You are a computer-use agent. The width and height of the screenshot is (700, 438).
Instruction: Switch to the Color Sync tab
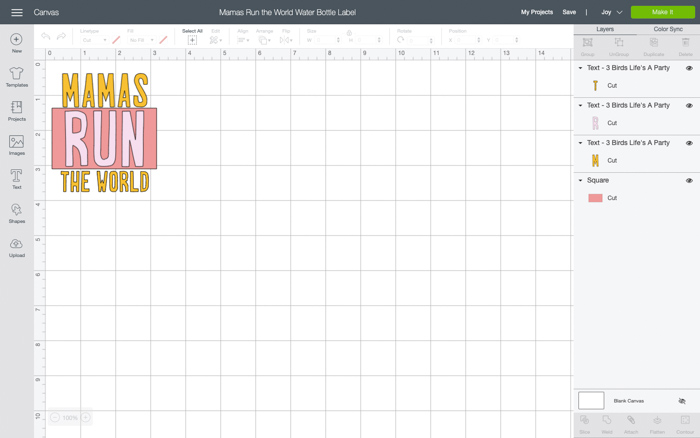[x=668, y=29]
